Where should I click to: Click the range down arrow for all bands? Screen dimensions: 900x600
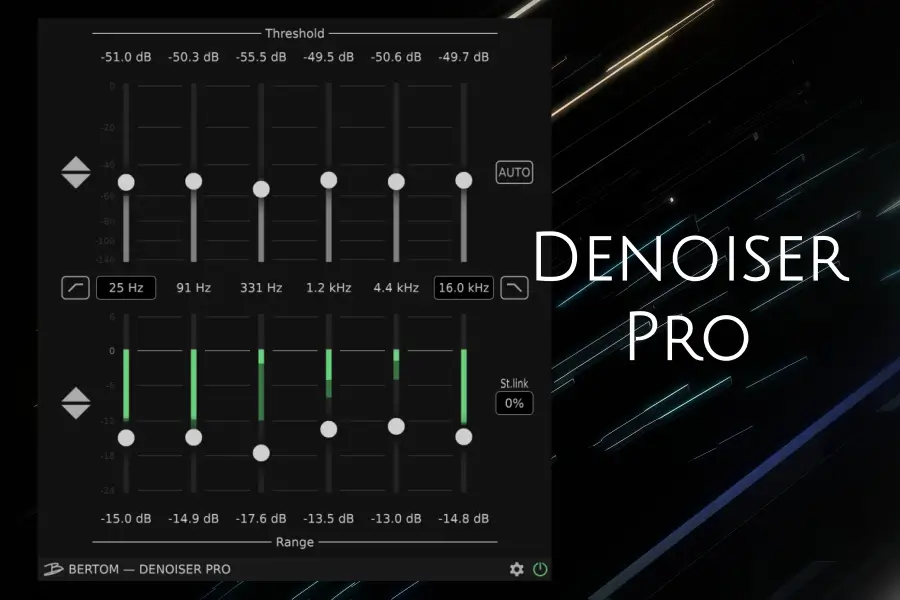(x=76, y=412)
